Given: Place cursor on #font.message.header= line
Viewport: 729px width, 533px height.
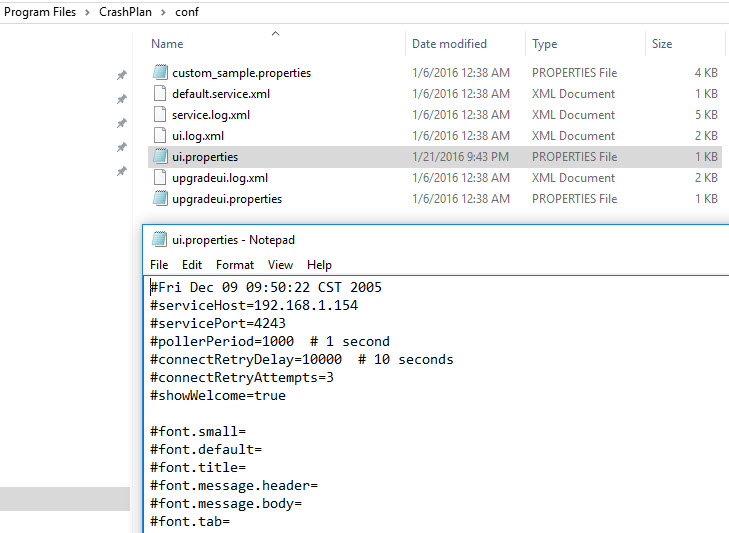Looking at the screenshot, I should pyautogui.click(x=234, y=486).
